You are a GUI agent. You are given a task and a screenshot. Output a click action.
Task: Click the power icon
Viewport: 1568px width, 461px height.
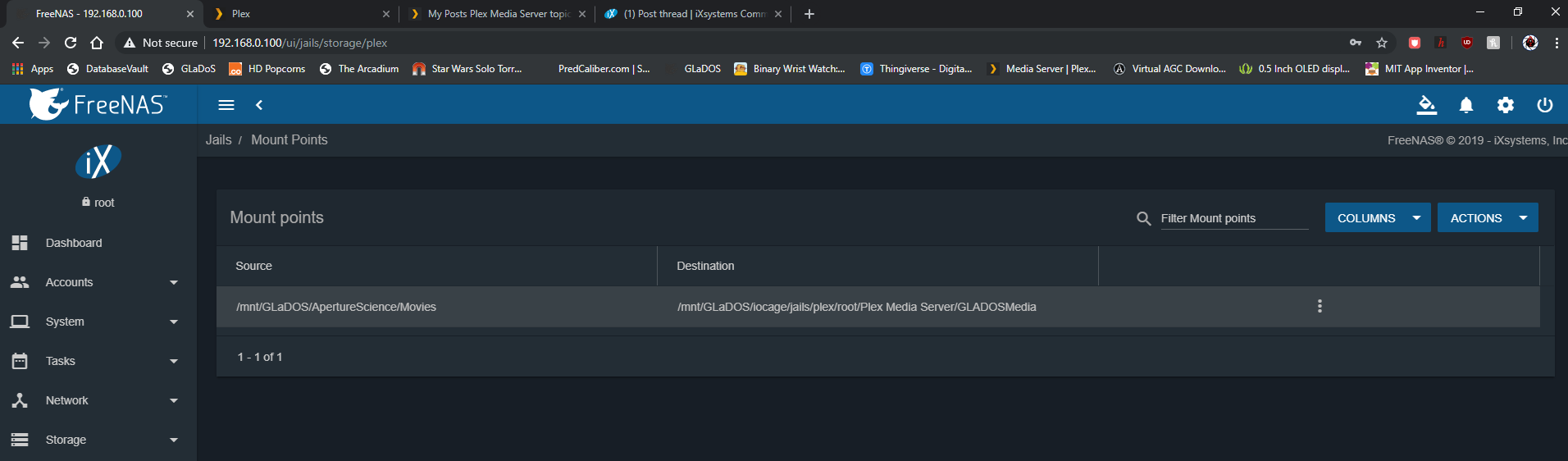(1545, 105)
